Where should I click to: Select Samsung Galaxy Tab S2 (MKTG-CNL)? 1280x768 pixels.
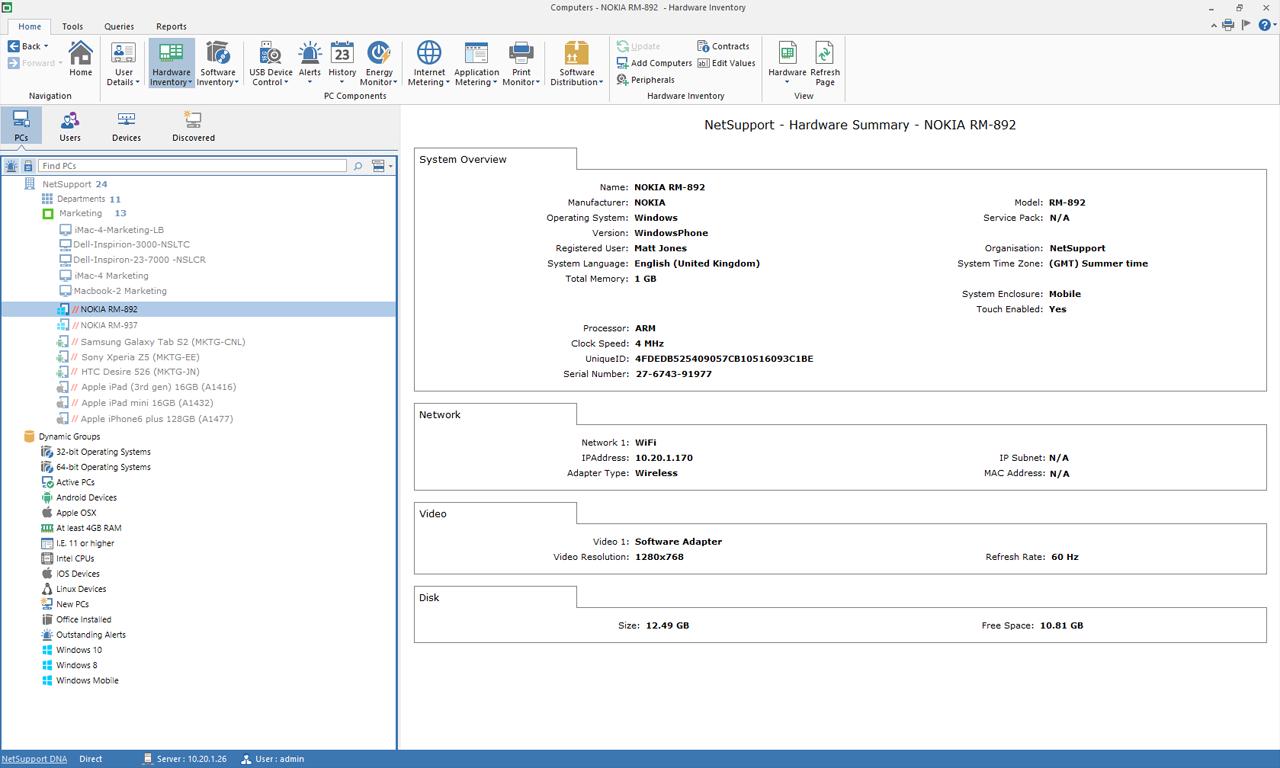[162, 342]
